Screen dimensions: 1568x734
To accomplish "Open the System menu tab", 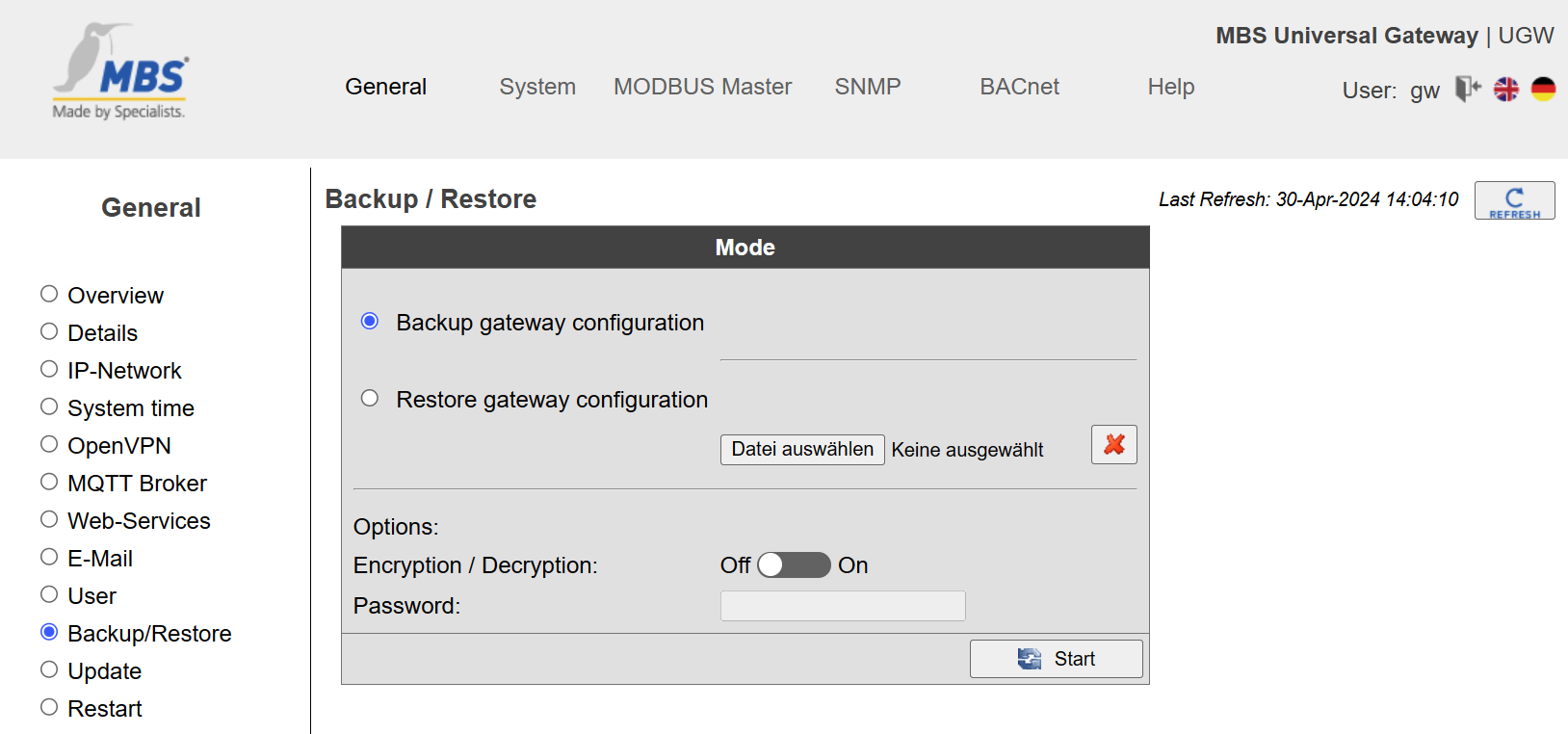I will 537,87.
